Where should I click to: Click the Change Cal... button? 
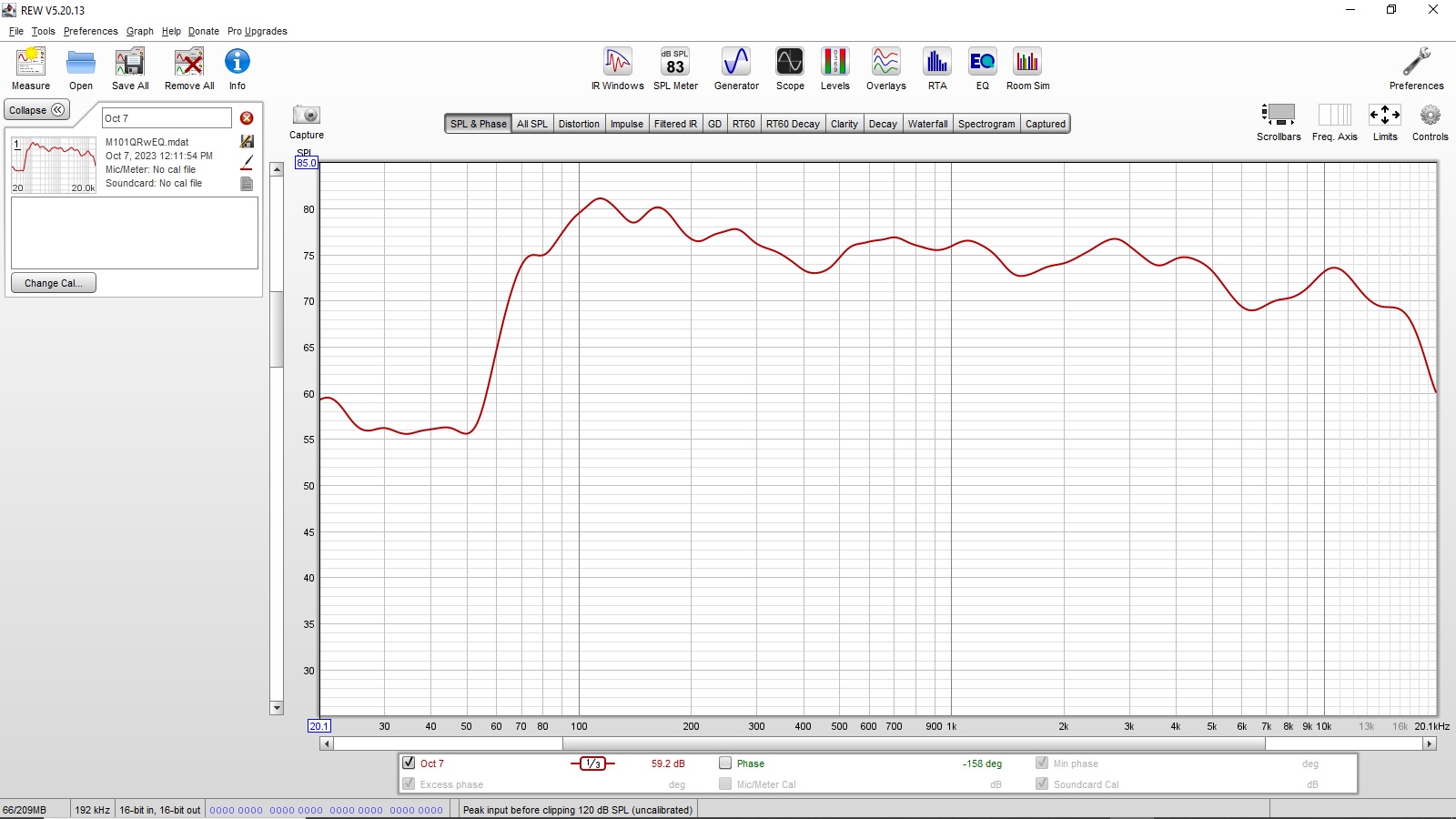54,283
